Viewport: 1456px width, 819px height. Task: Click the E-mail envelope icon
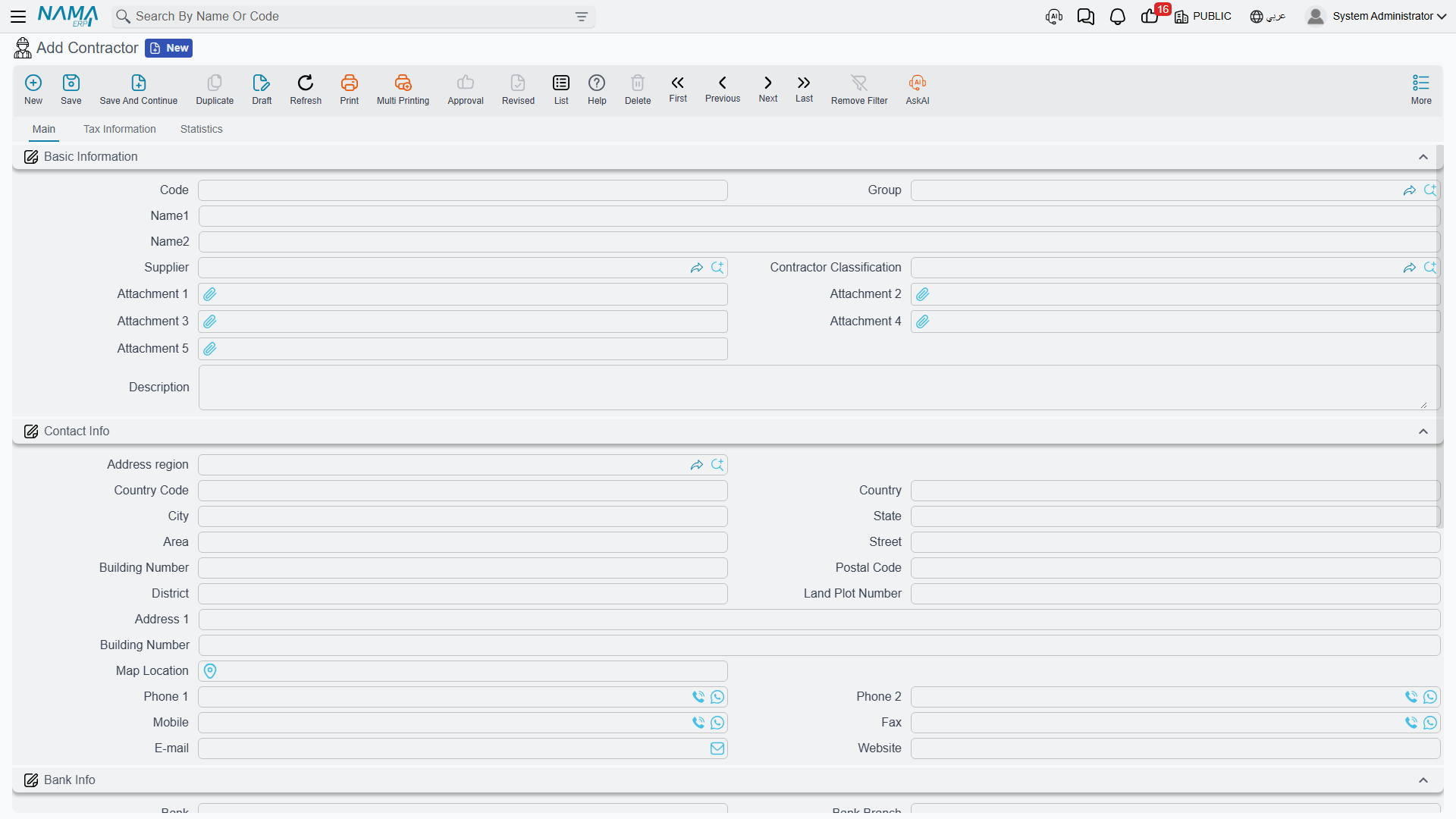(717, 748)
